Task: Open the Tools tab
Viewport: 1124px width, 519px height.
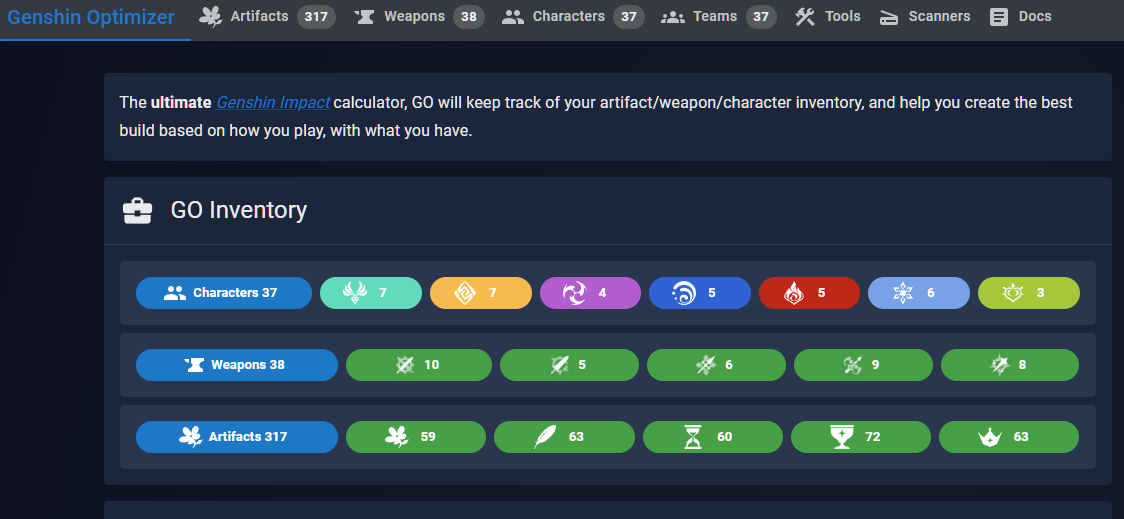Action: 828,16
